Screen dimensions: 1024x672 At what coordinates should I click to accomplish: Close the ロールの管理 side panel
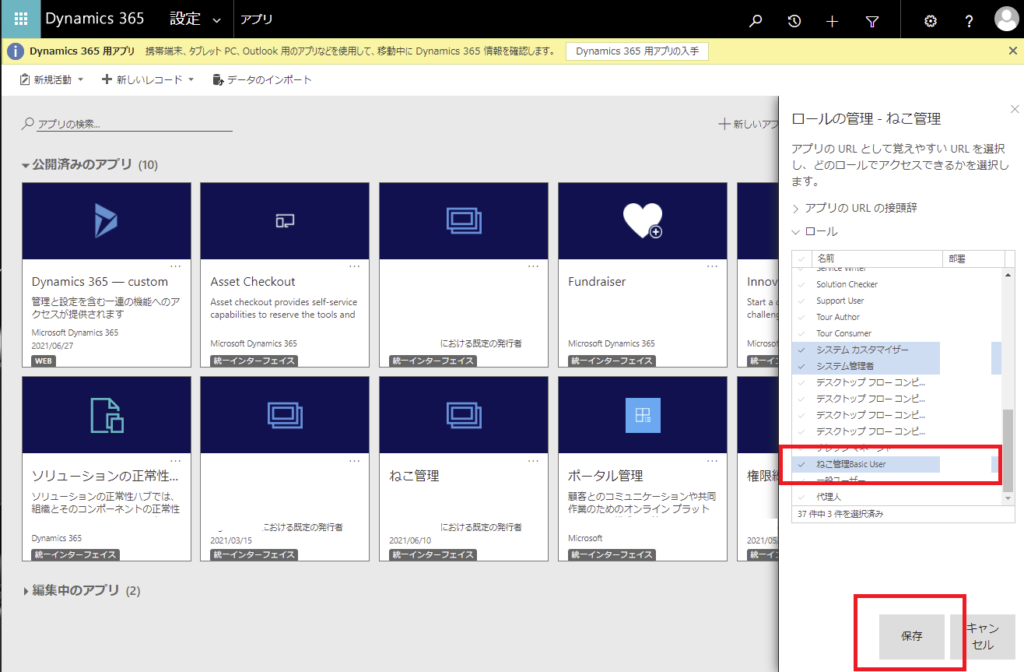pos(1014,109)
